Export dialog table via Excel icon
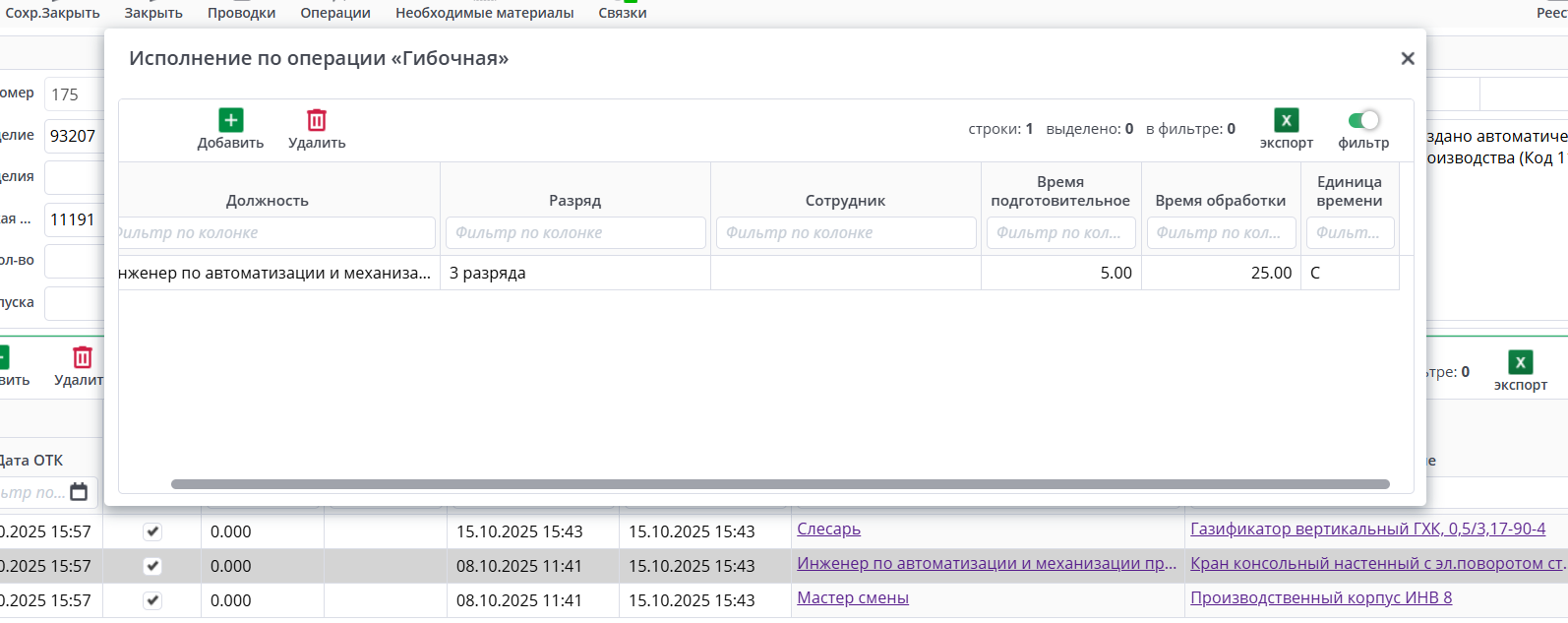Screen dimensions: 1568x623 point(1286,120)
